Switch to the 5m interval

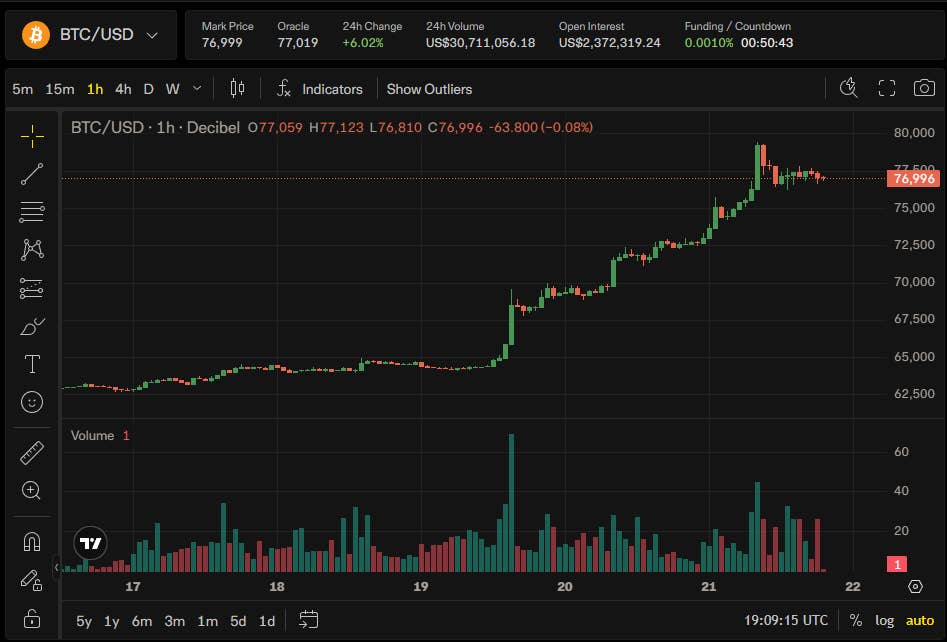(22, 89)
